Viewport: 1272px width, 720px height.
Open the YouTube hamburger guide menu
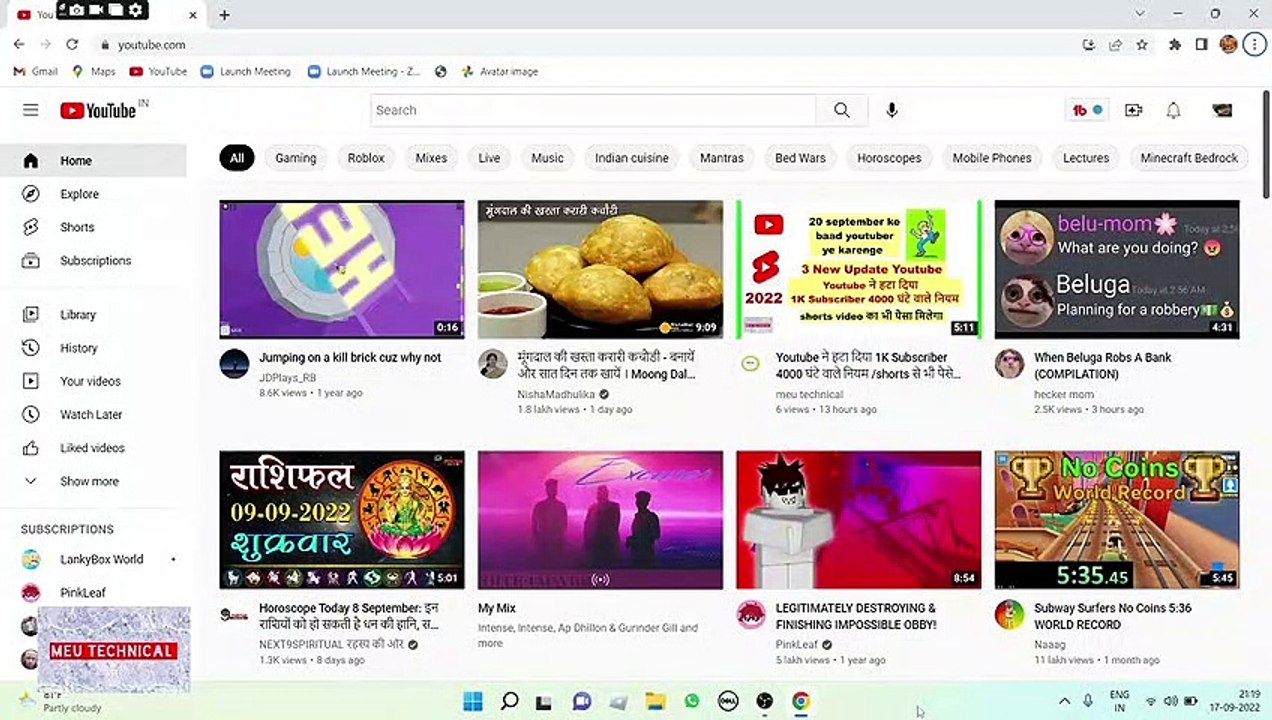pos(31,110)
